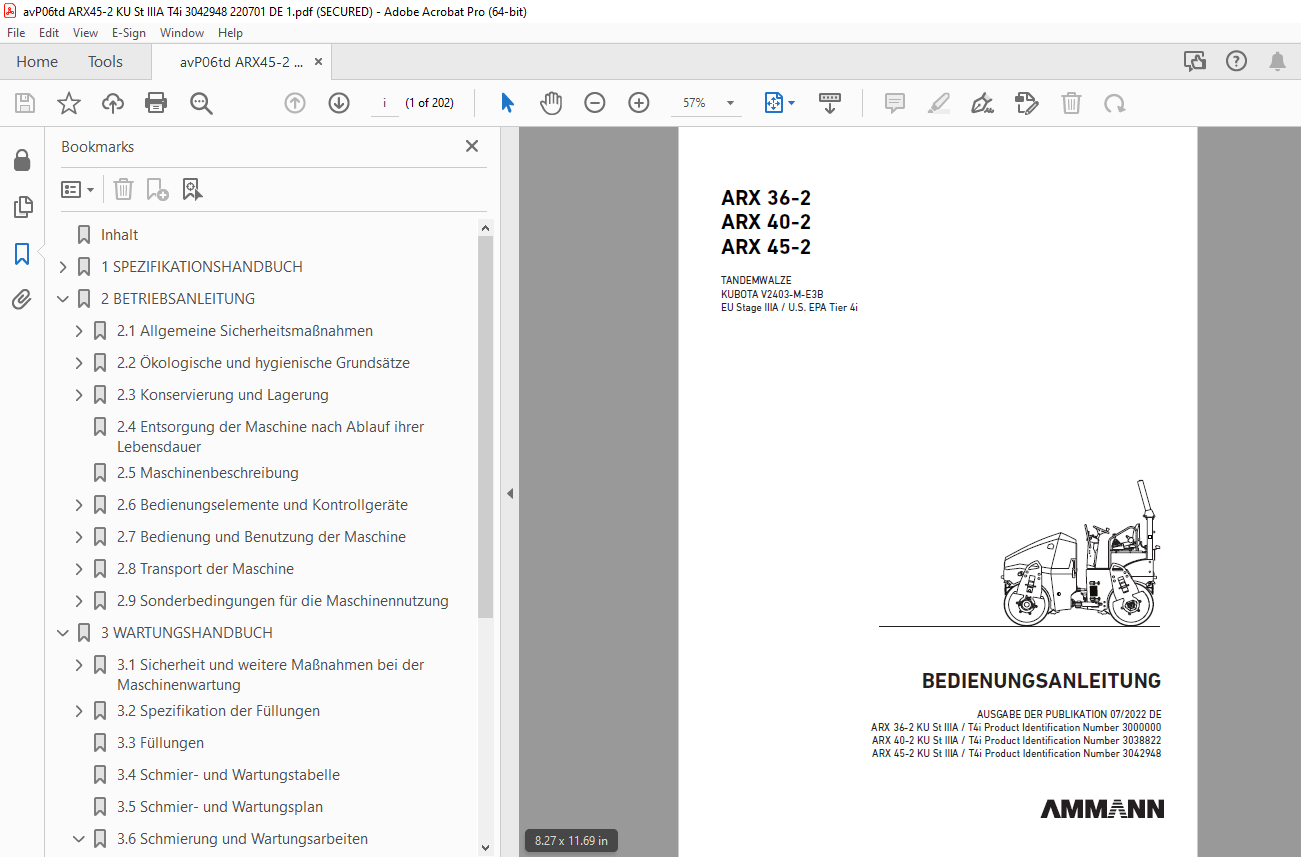Close the avP06td ARX45-2 document tab
The image size is (1301, 857).
(x=318, y=62)
